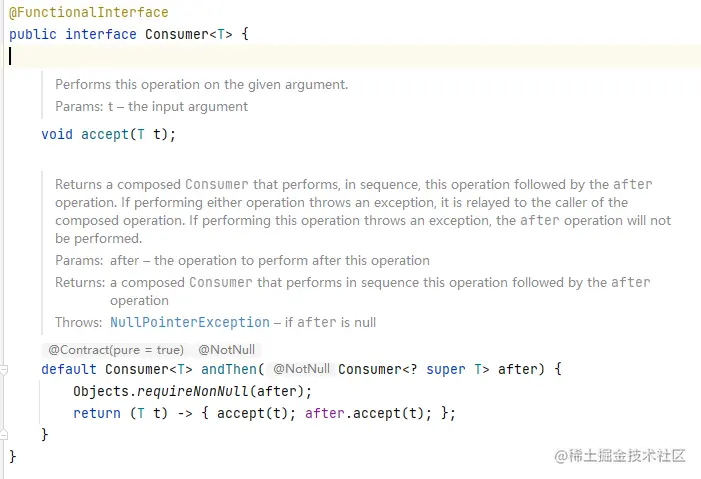Collapse the andThen method fold marker

3,370
